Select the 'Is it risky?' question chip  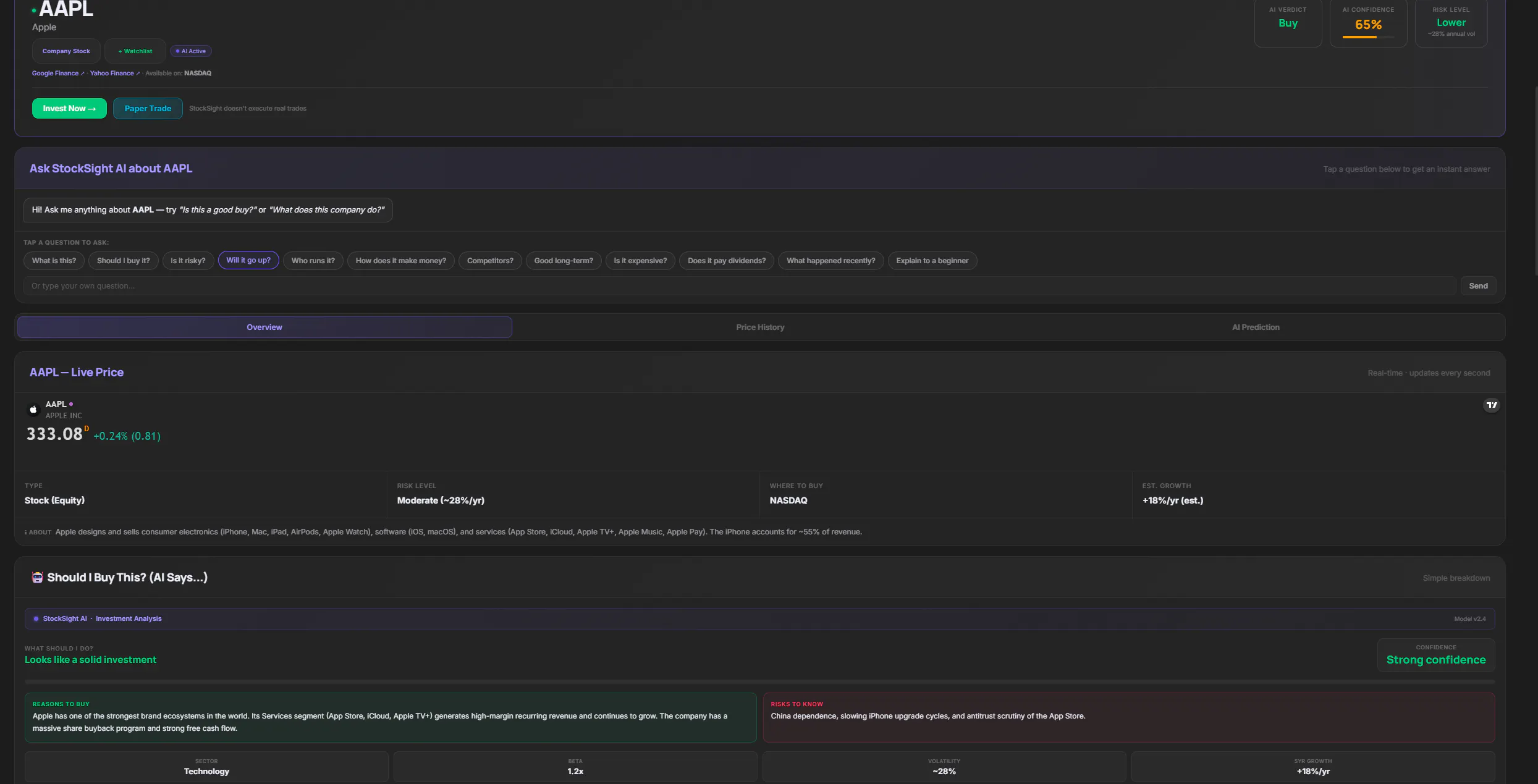(188, 261)
